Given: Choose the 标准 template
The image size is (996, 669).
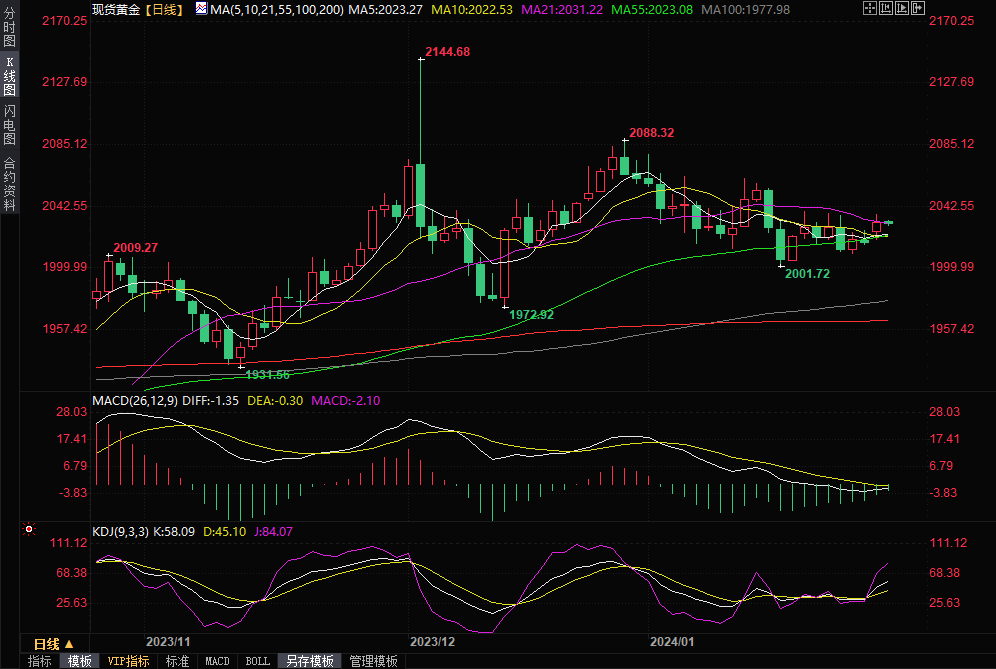Looking at the screenshot, I should (x=177, y=661).
